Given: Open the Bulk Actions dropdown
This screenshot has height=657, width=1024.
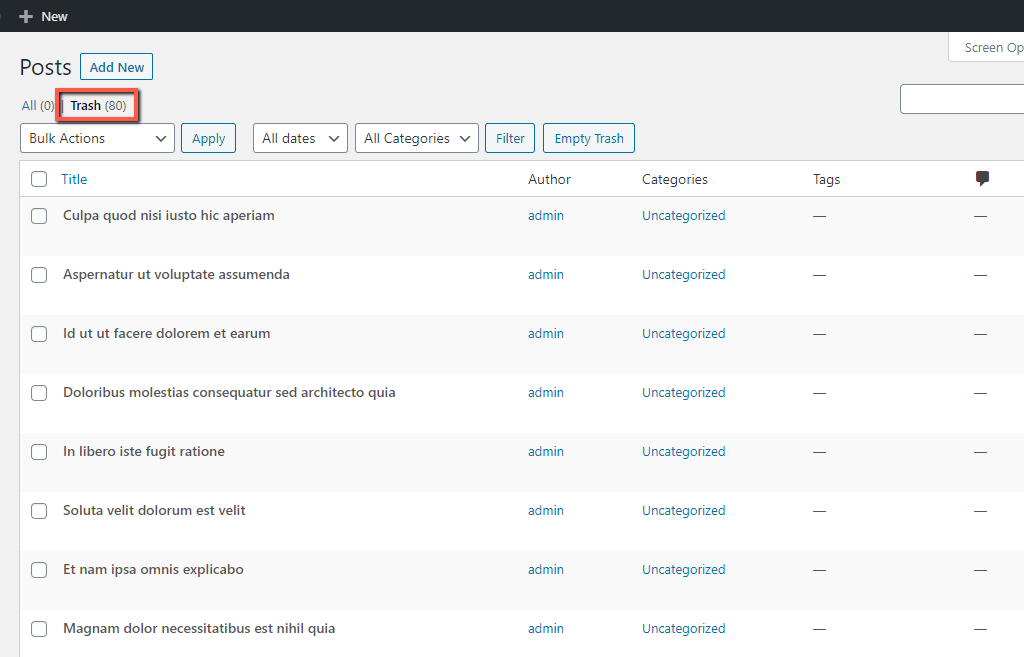Looking at the screenshot, I should 97,138.
